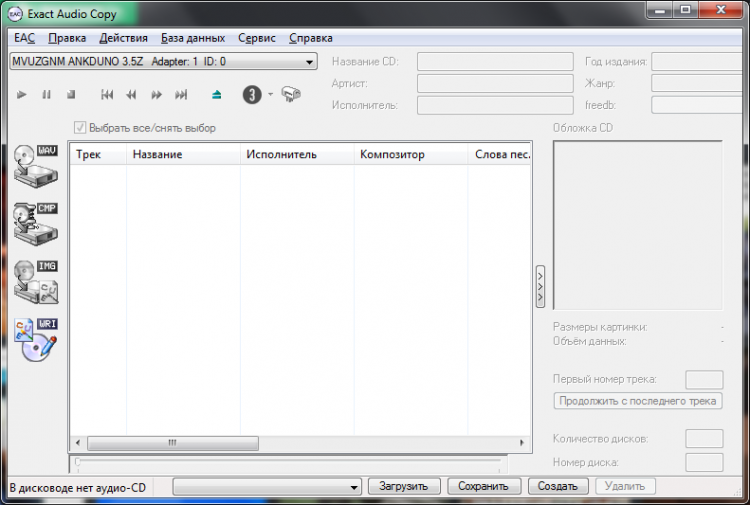The image size is (750, 505).
Task: Click the drive detection icon next to the 3 icon
Action: coord(291,94)
